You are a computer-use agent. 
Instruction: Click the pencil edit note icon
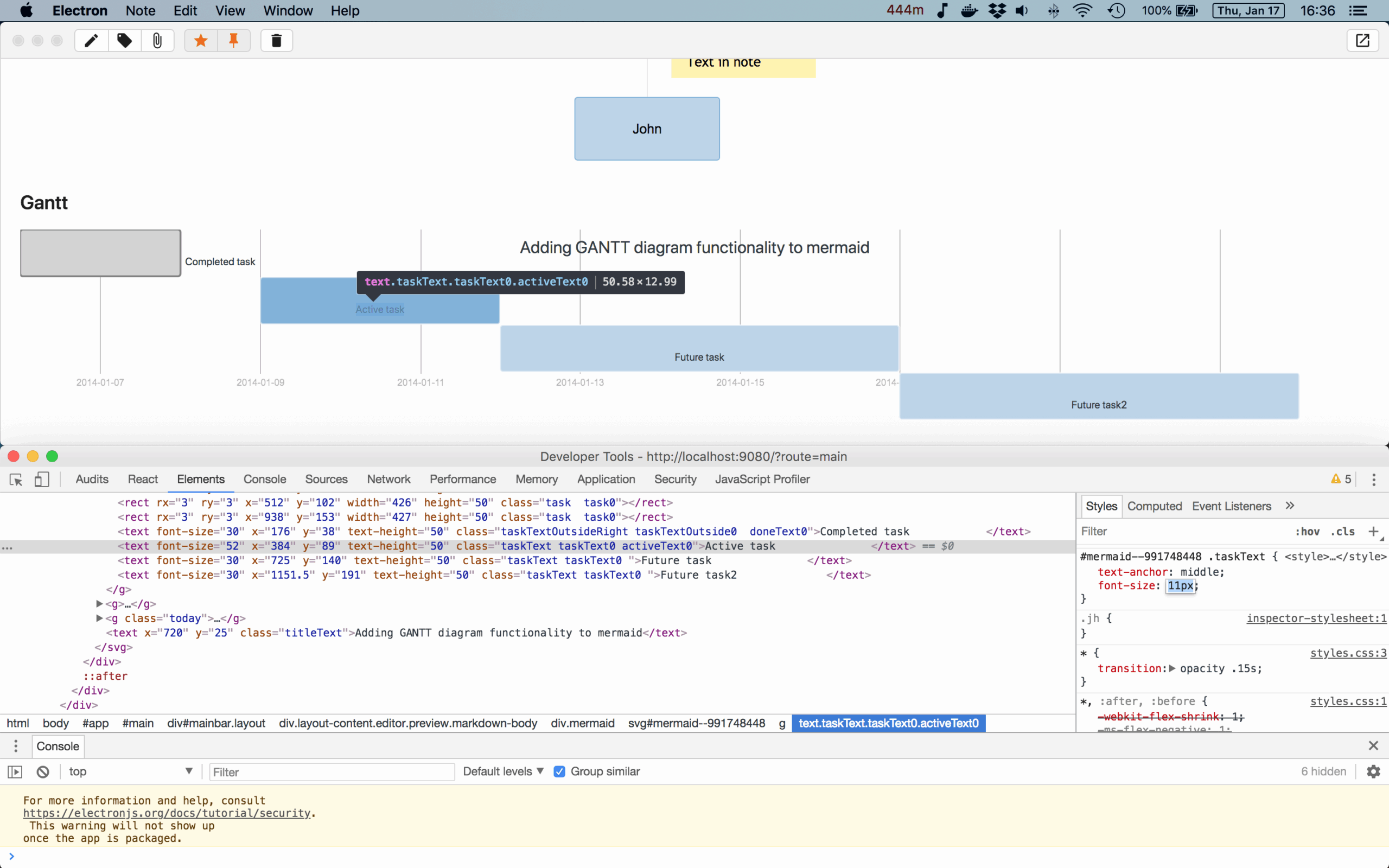tap(91, 41)
